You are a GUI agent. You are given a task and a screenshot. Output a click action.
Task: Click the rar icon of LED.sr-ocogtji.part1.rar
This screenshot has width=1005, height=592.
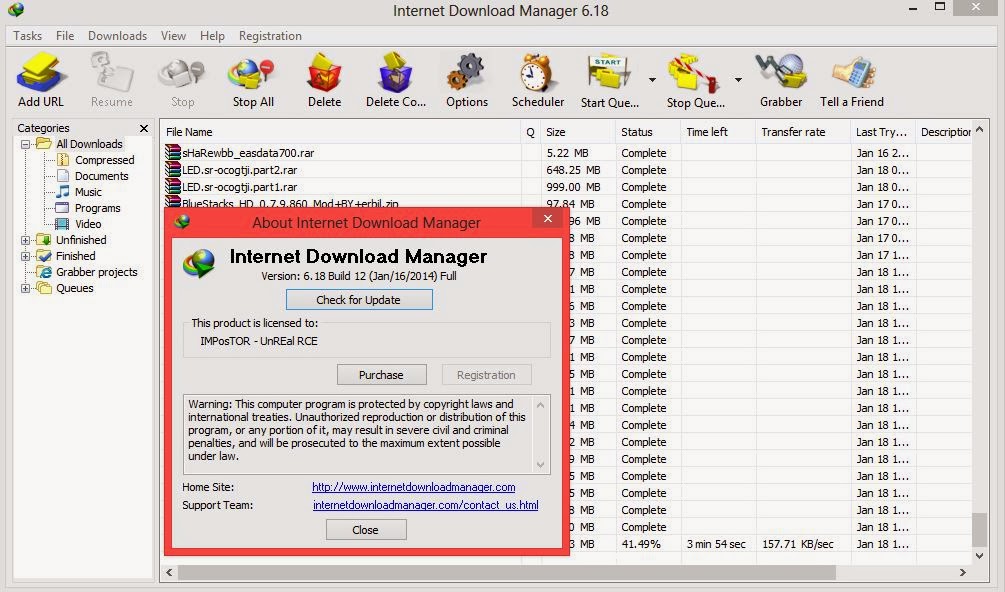(x=172, y=186)
